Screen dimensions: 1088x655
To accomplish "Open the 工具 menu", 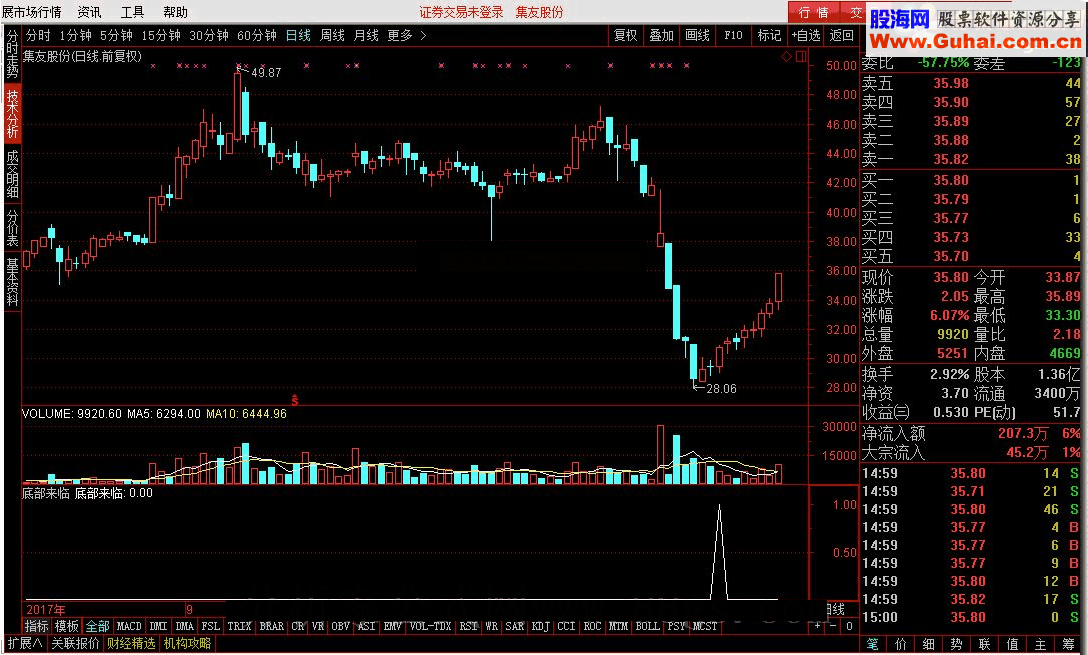I will point(132,12).
